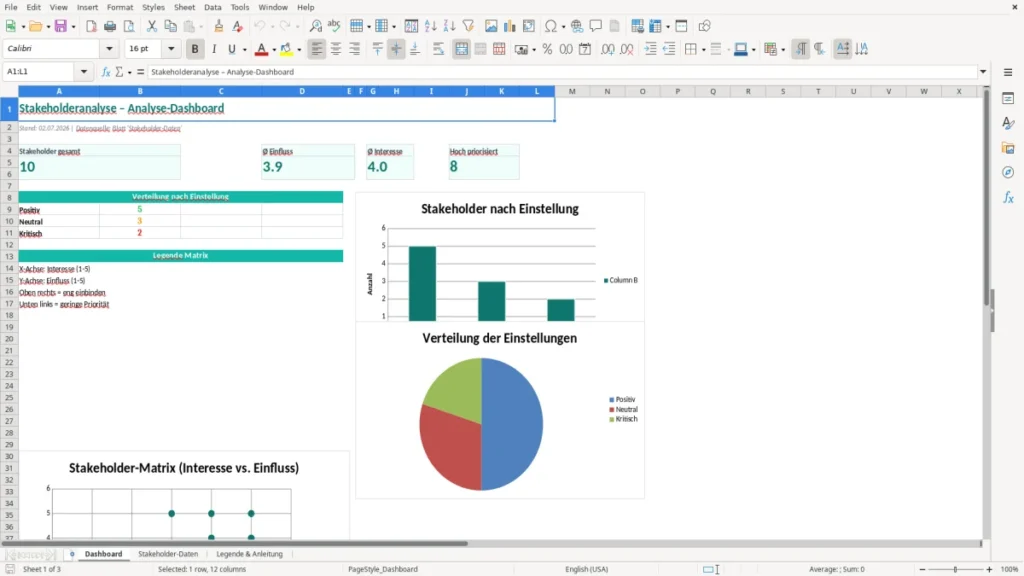Open the Open-file dropdown arrow
This screenshot has width=1024, height=576.
coord(48,26)
